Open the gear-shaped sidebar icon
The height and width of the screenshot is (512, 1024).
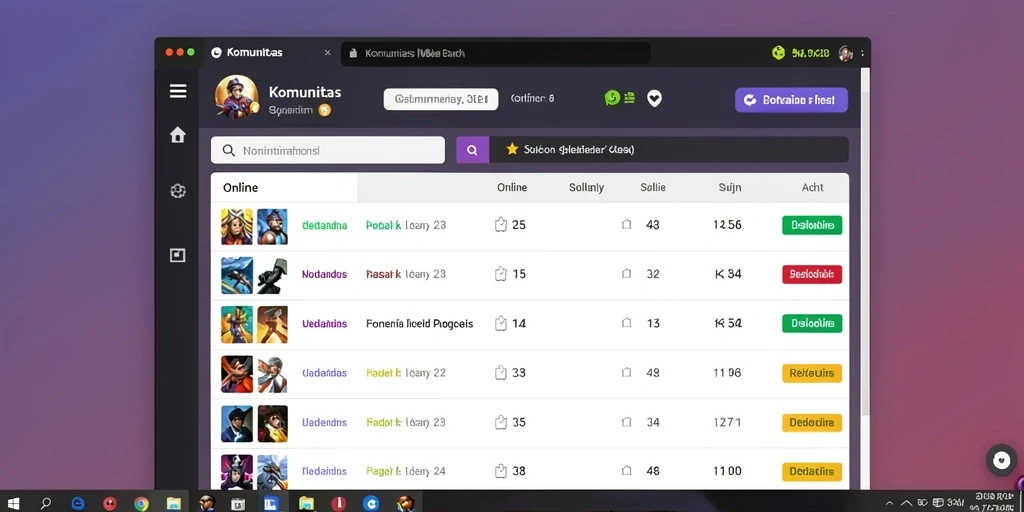178,191
